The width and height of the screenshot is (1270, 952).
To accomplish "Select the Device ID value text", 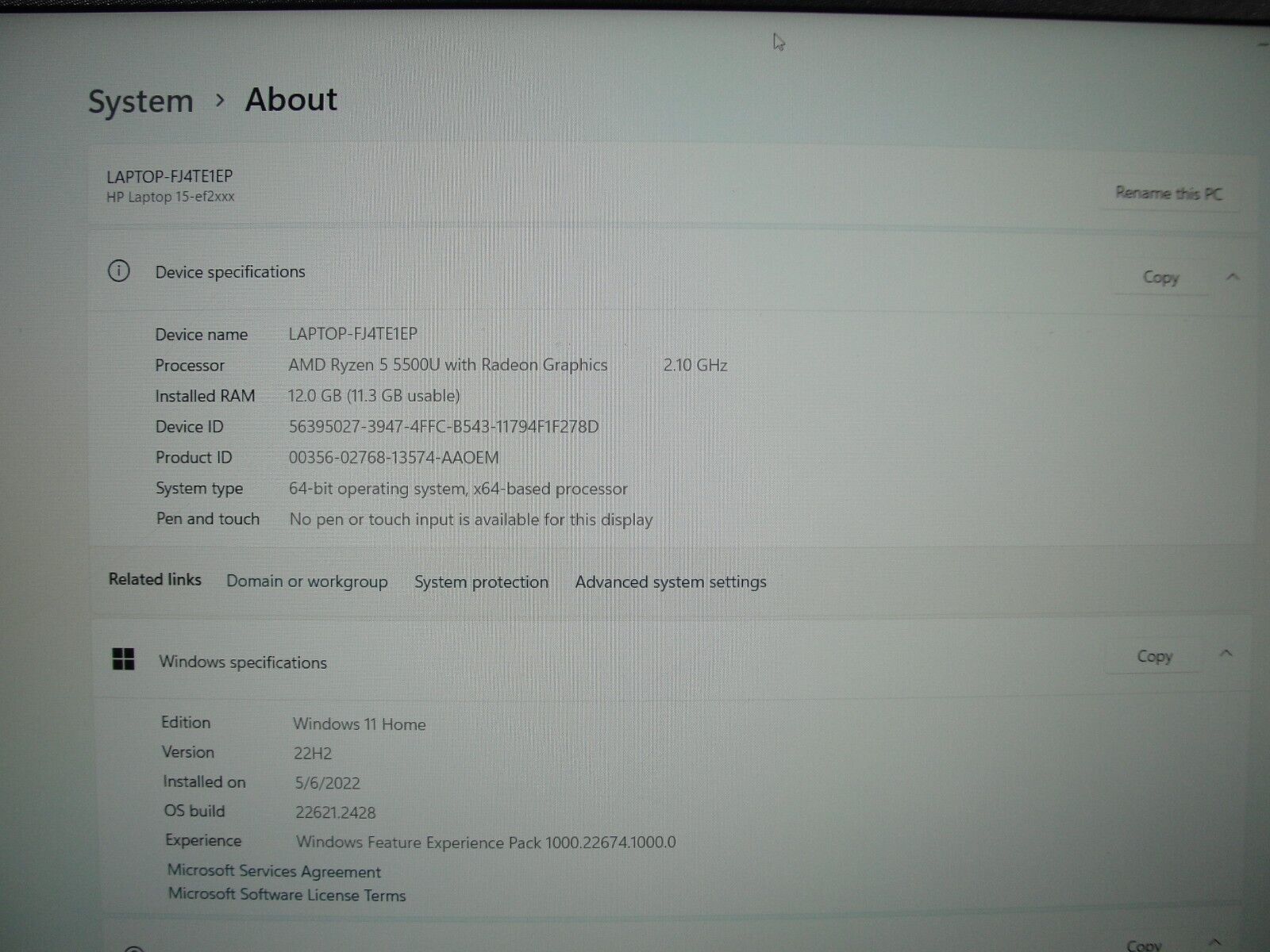I will 444,426.
